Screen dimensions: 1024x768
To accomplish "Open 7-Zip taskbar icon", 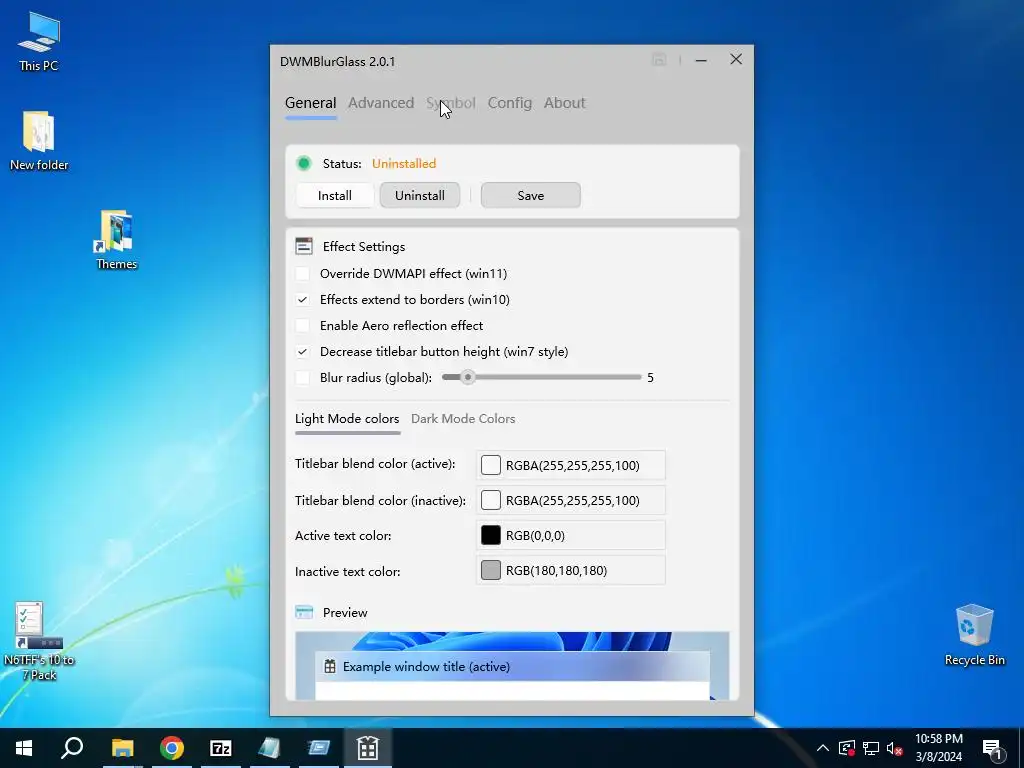I will [221, 748].
